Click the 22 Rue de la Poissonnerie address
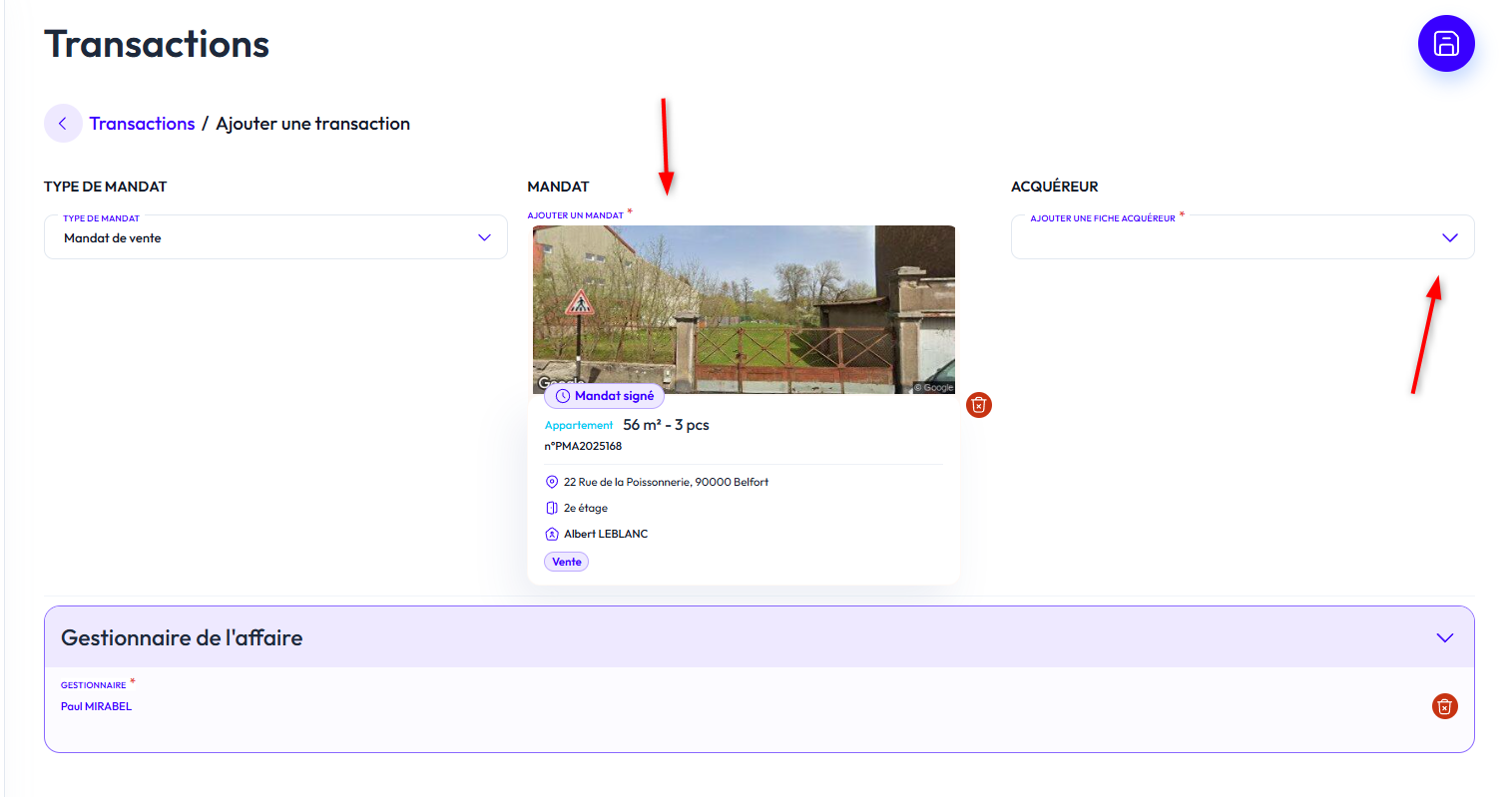The image size is (1512, 797). point(666,482)
